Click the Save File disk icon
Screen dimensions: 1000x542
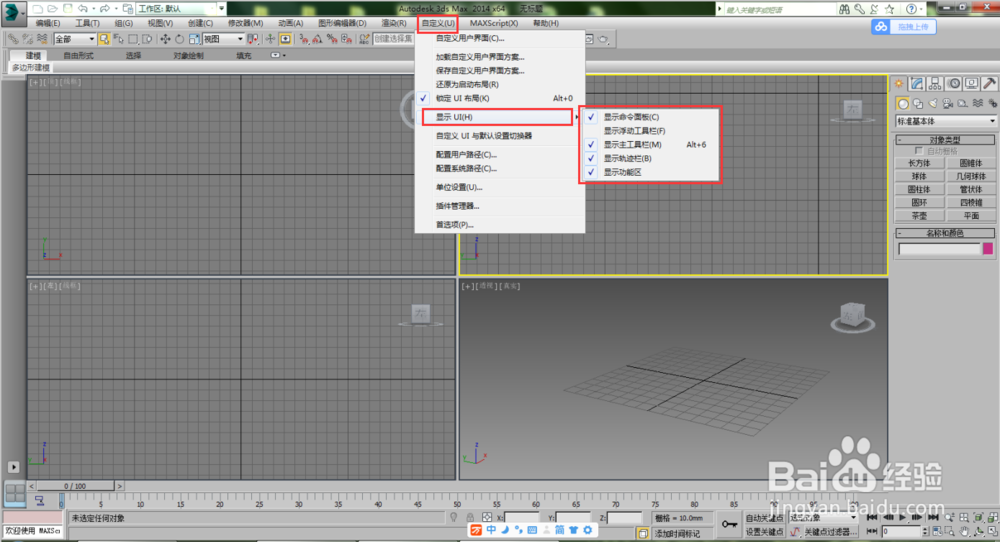68,9
